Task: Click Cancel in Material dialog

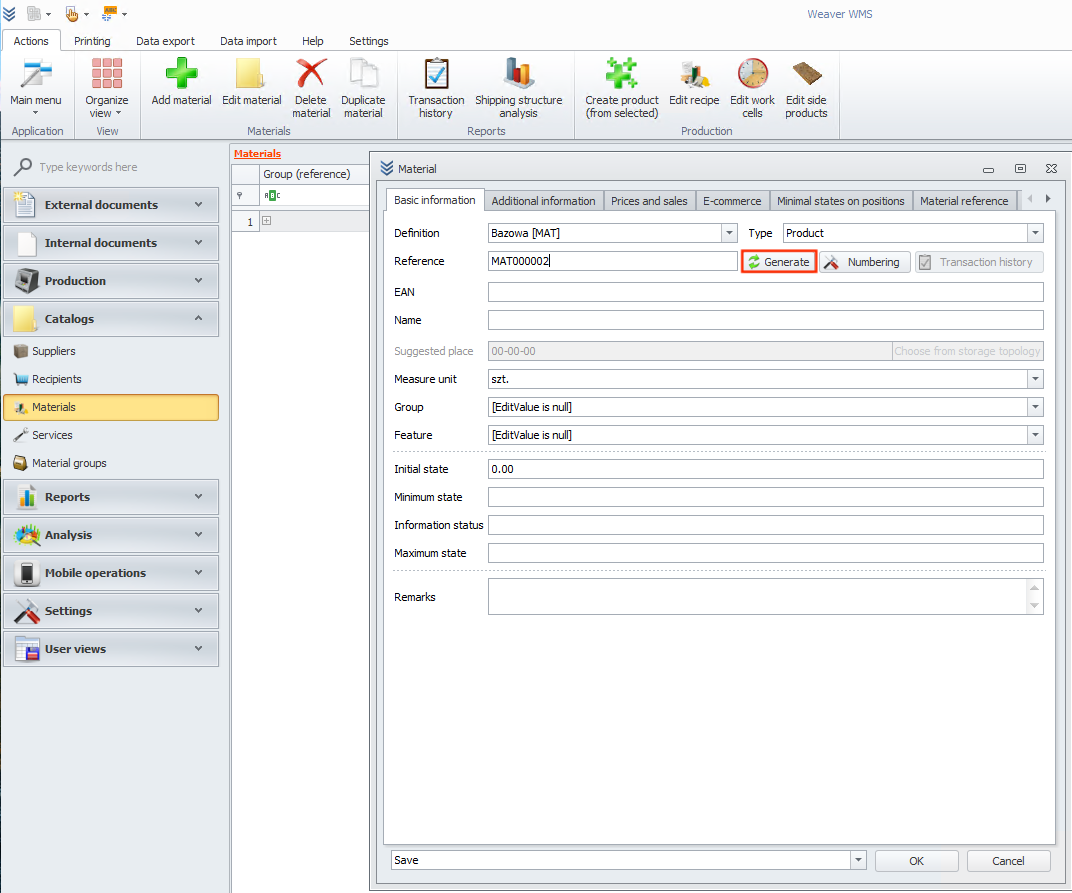Action: tap(1008, 861)
